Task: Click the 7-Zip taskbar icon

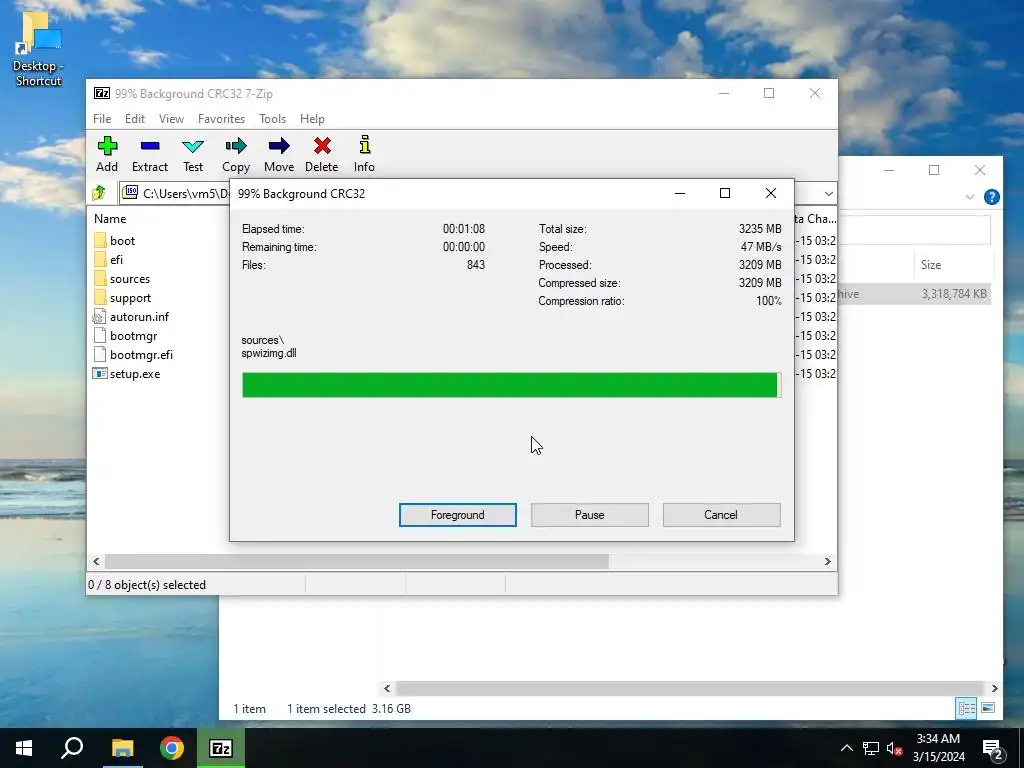Action: pos(221,748)
